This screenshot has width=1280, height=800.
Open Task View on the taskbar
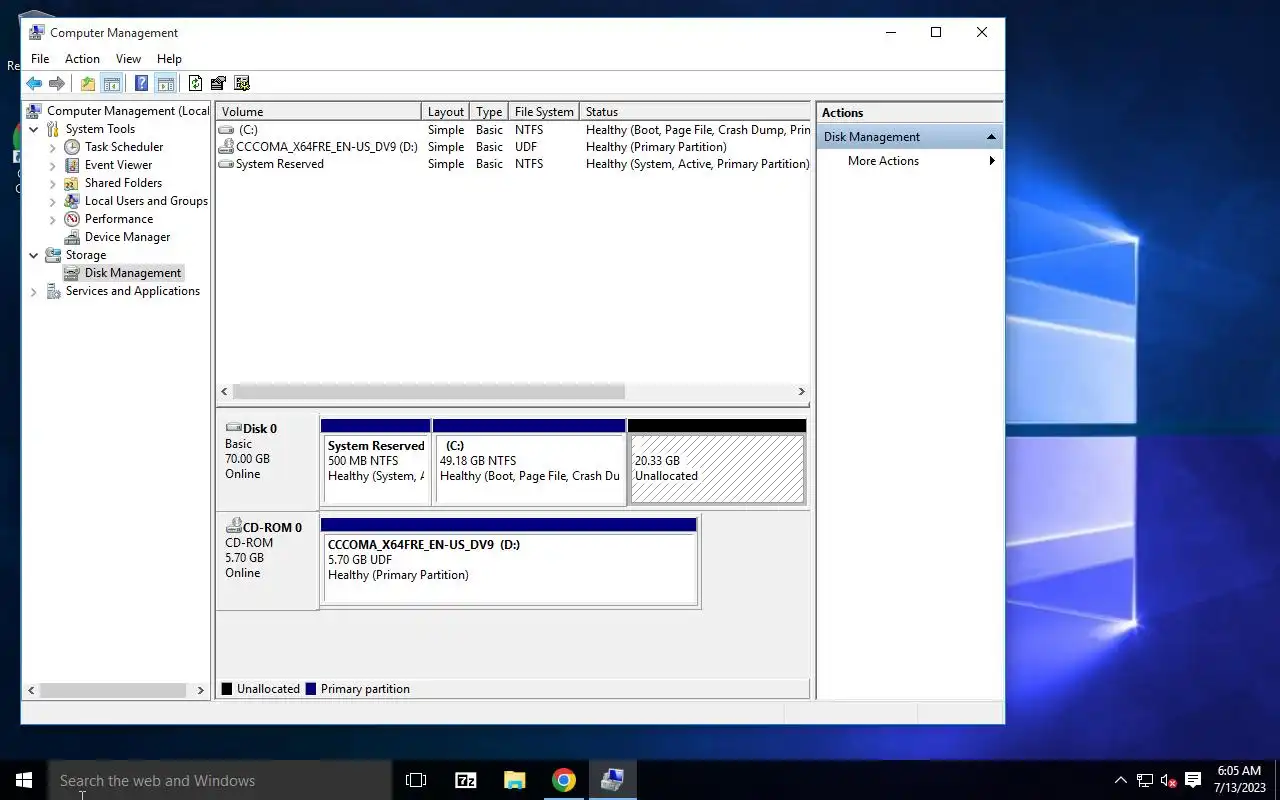416,780
